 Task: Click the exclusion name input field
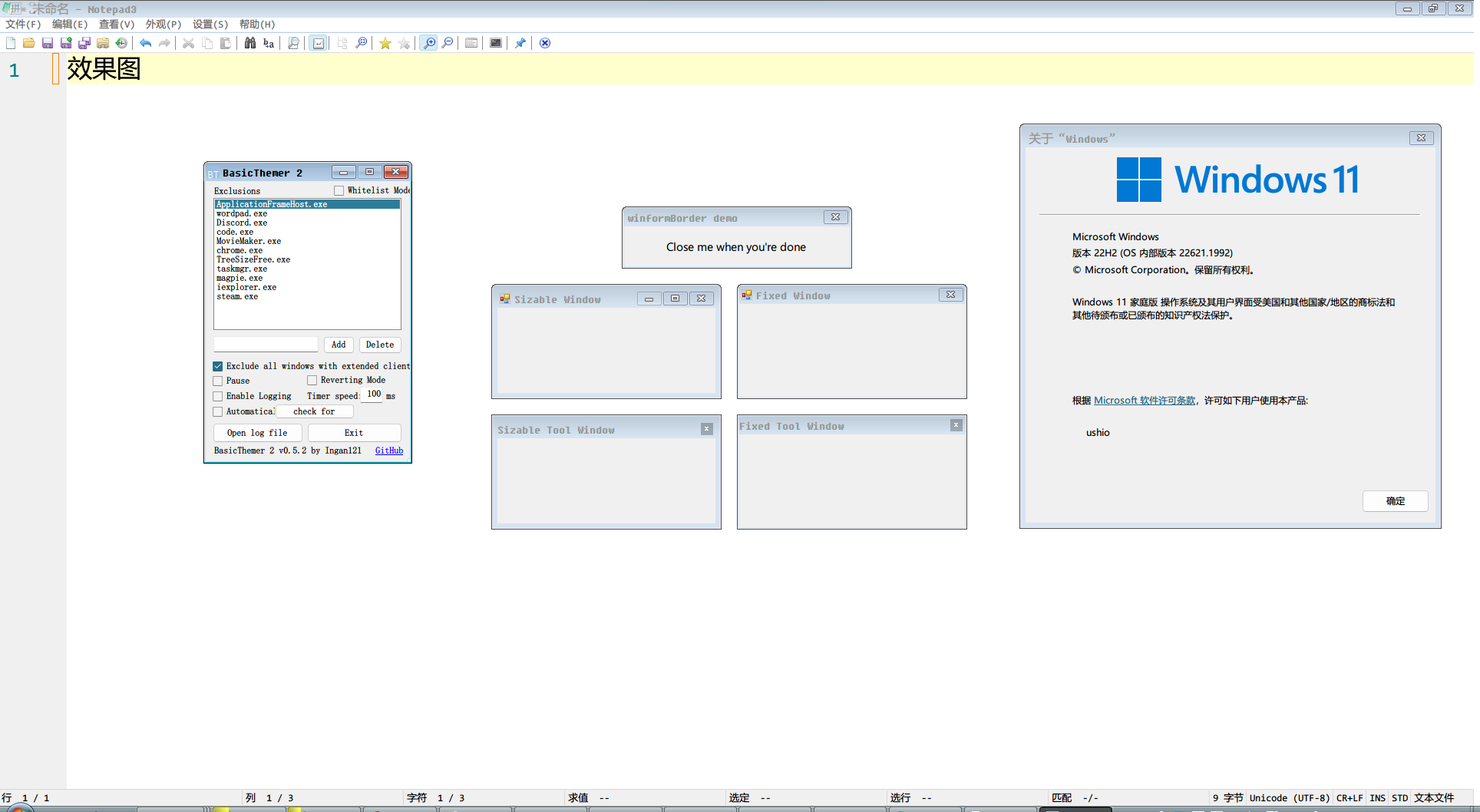(266, 345)
